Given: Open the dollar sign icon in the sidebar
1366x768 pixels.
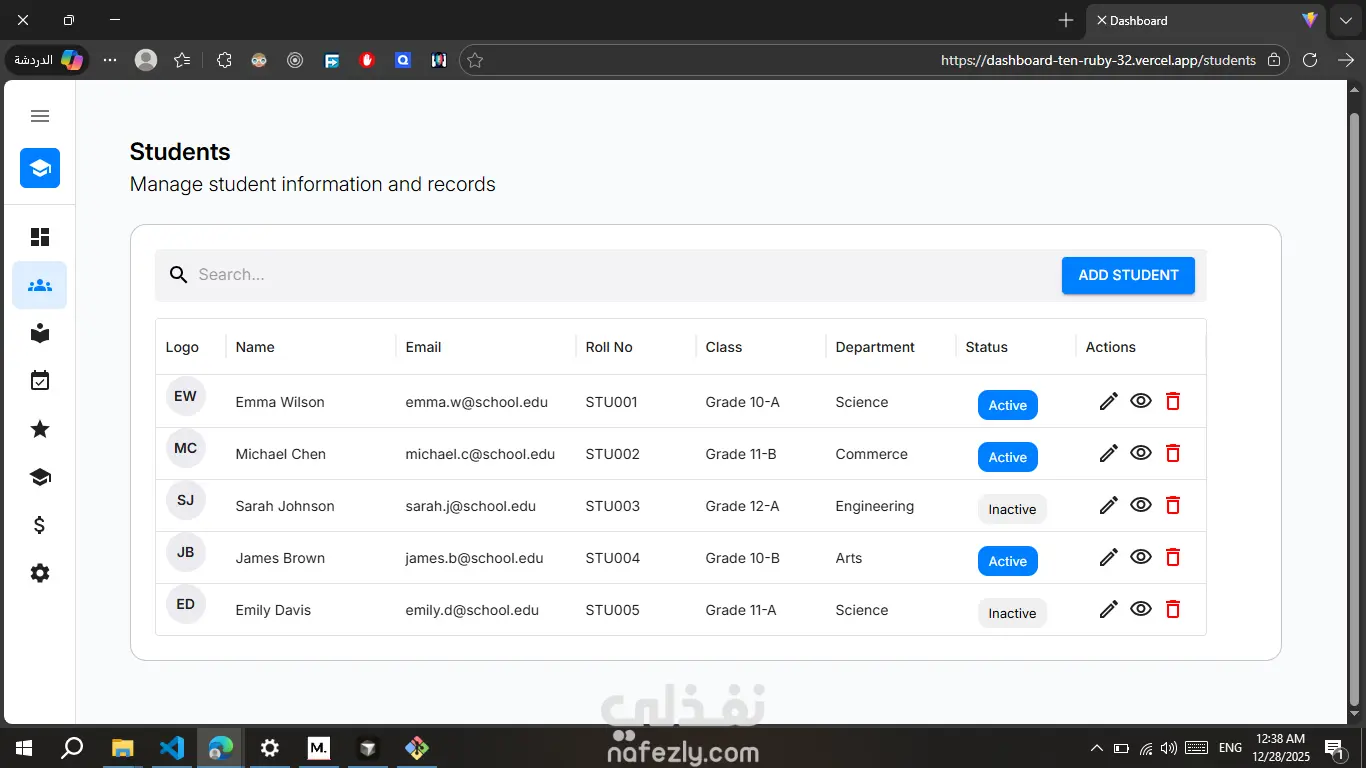Looking at the screenshot, I should (x=40, y=525).
